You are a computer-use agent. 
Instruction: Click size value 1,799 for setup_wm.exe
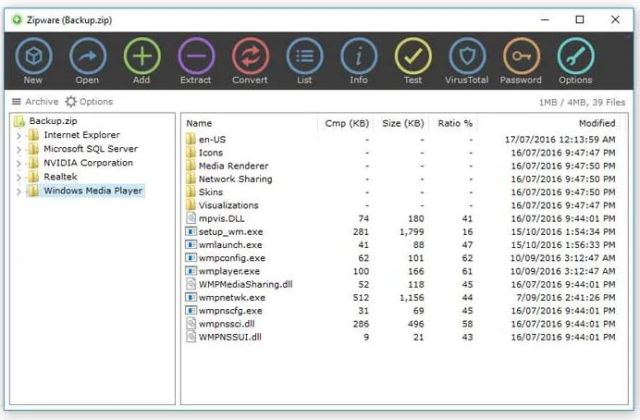pyautogui.click(x=411, y=231)
